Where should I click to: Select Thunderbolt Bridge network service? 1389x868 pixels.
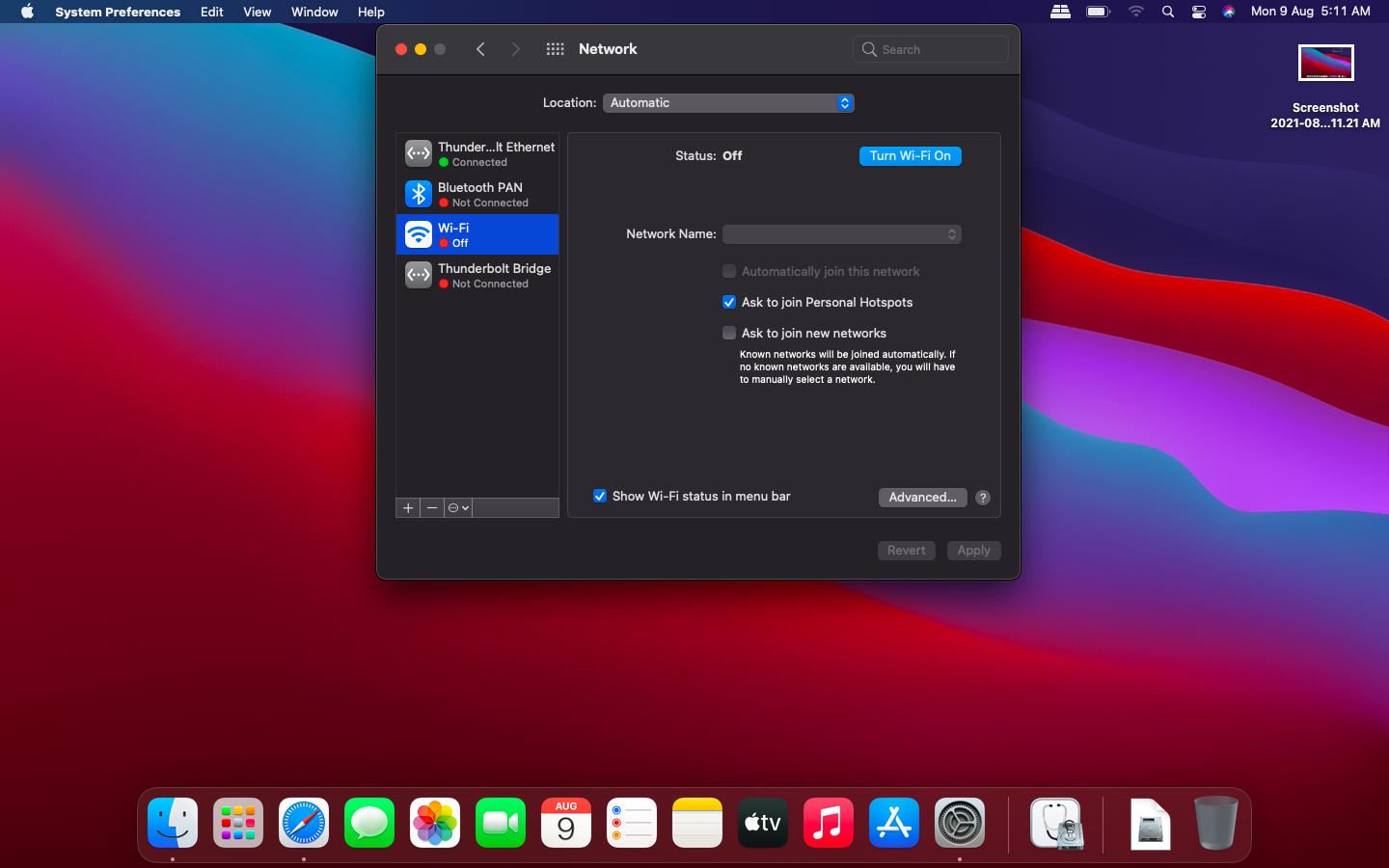[x=477, y=275]
